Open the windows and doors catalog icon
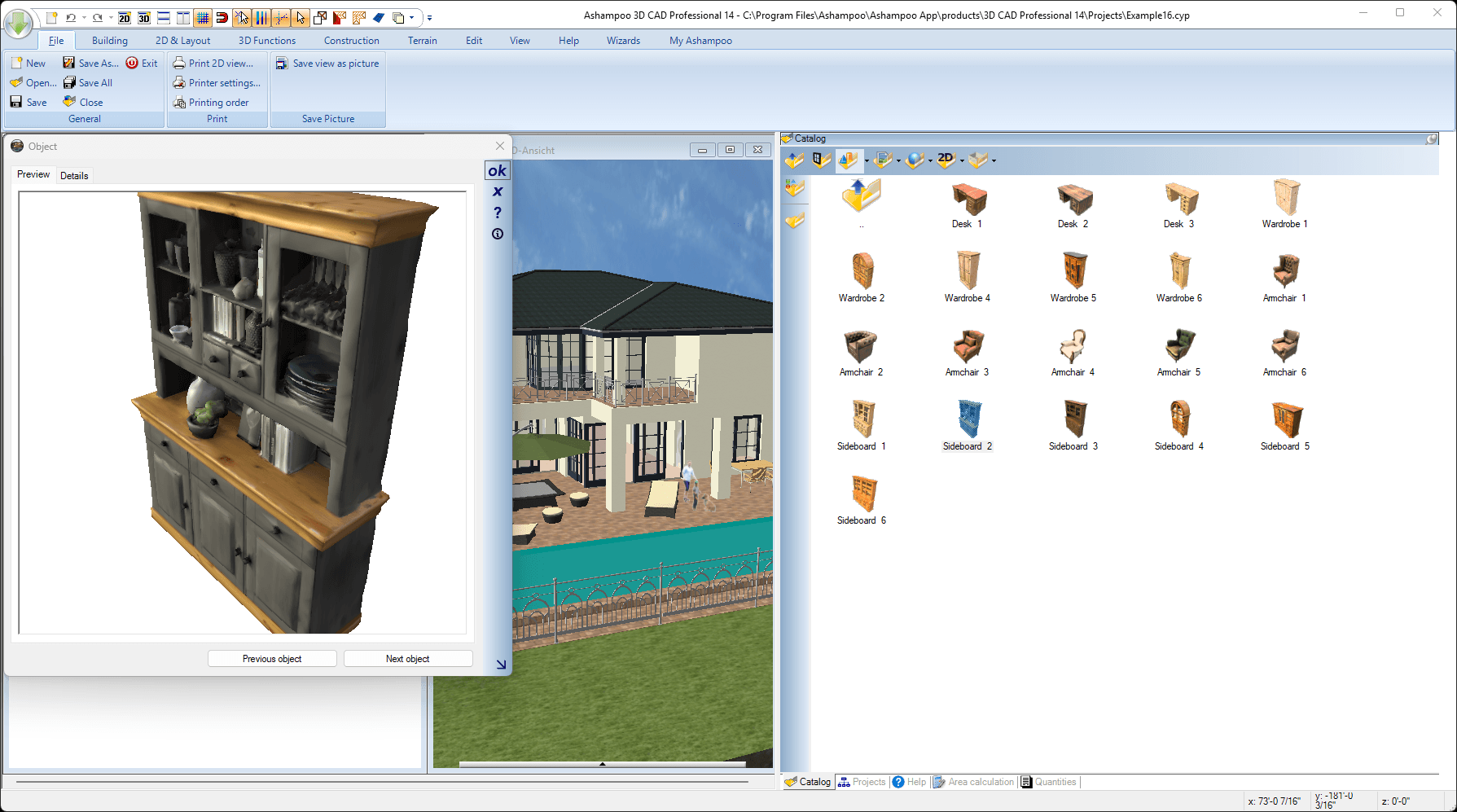 (823, 160)
